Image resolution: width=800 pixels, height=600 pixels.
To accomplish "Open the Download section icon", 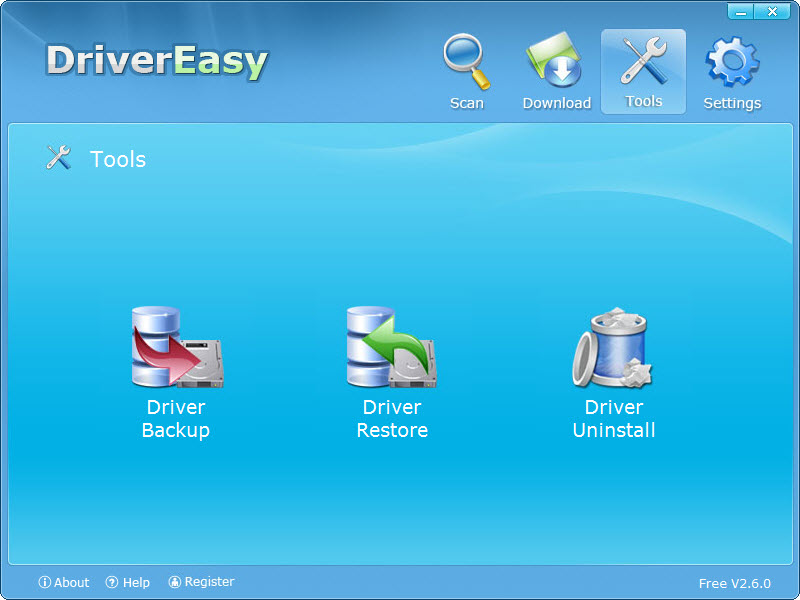I will pos(556,62).
